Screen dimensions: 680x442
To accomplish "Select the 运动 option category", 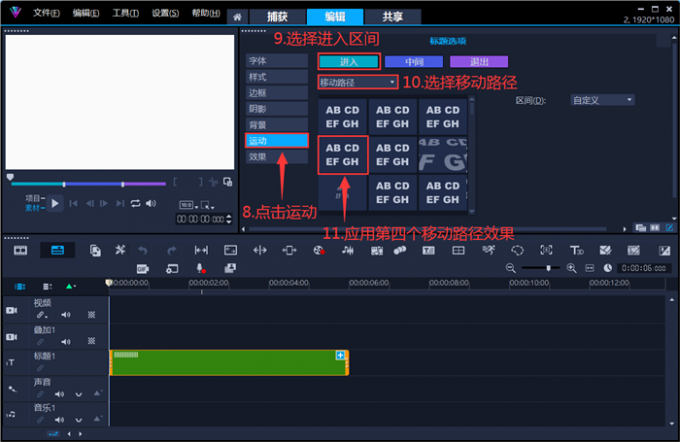I will coord(277,141).
